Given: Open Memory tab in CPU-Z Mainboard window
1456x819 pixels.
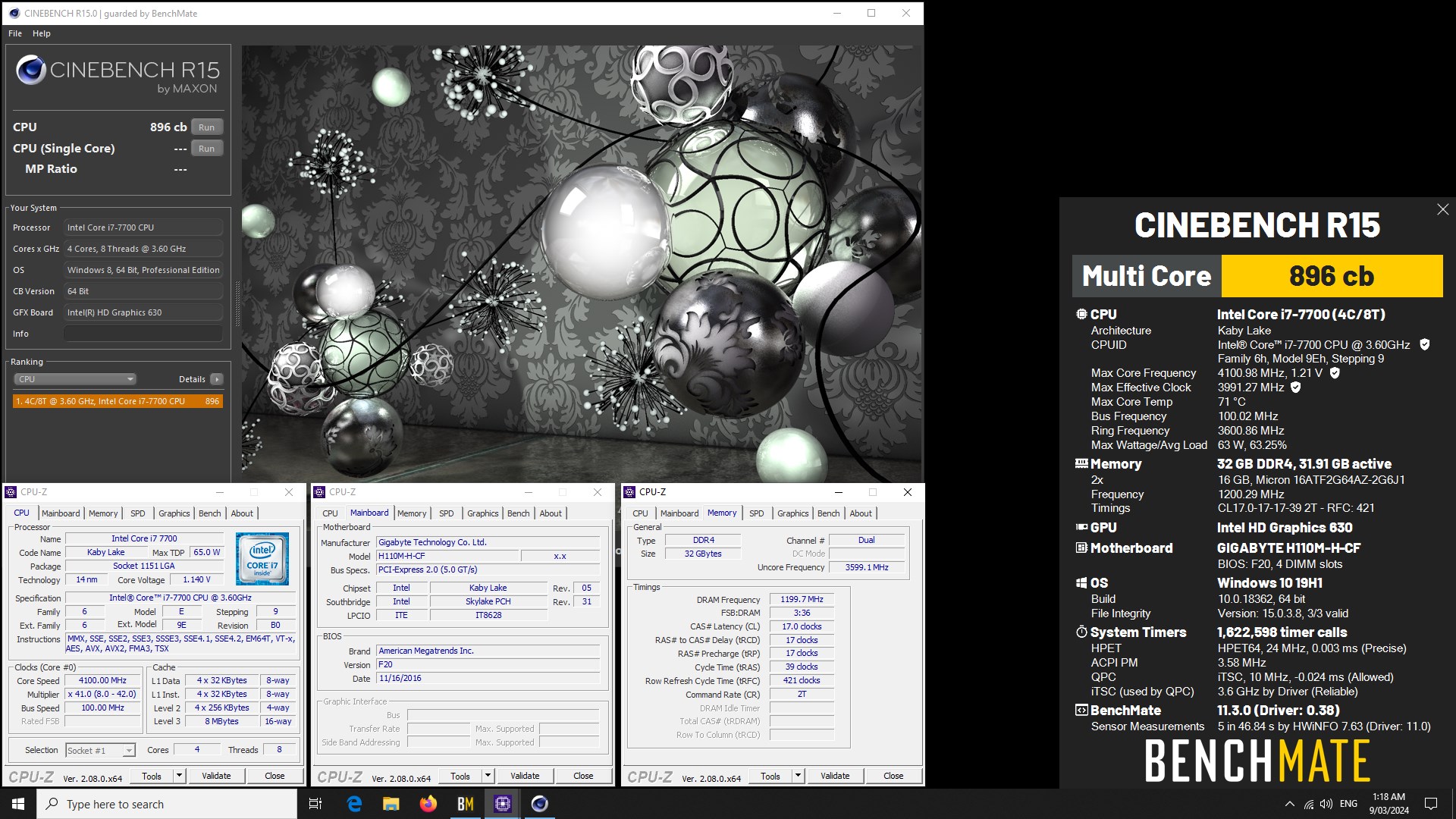Looking at the screenshot, I should point(412,513).
